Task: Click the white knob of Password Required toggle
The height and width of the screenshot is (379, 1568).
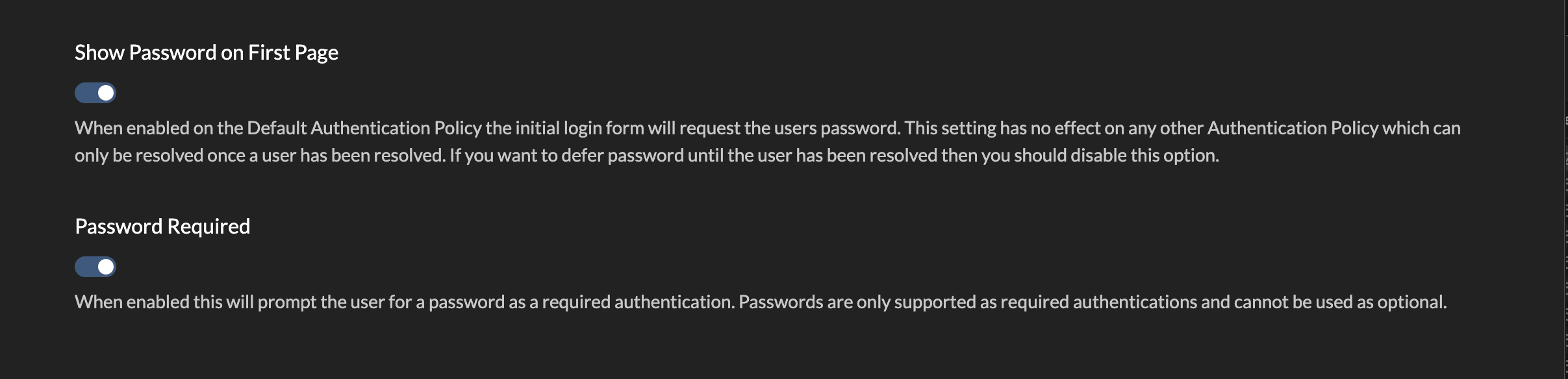Action: click(x=106, y=267)
